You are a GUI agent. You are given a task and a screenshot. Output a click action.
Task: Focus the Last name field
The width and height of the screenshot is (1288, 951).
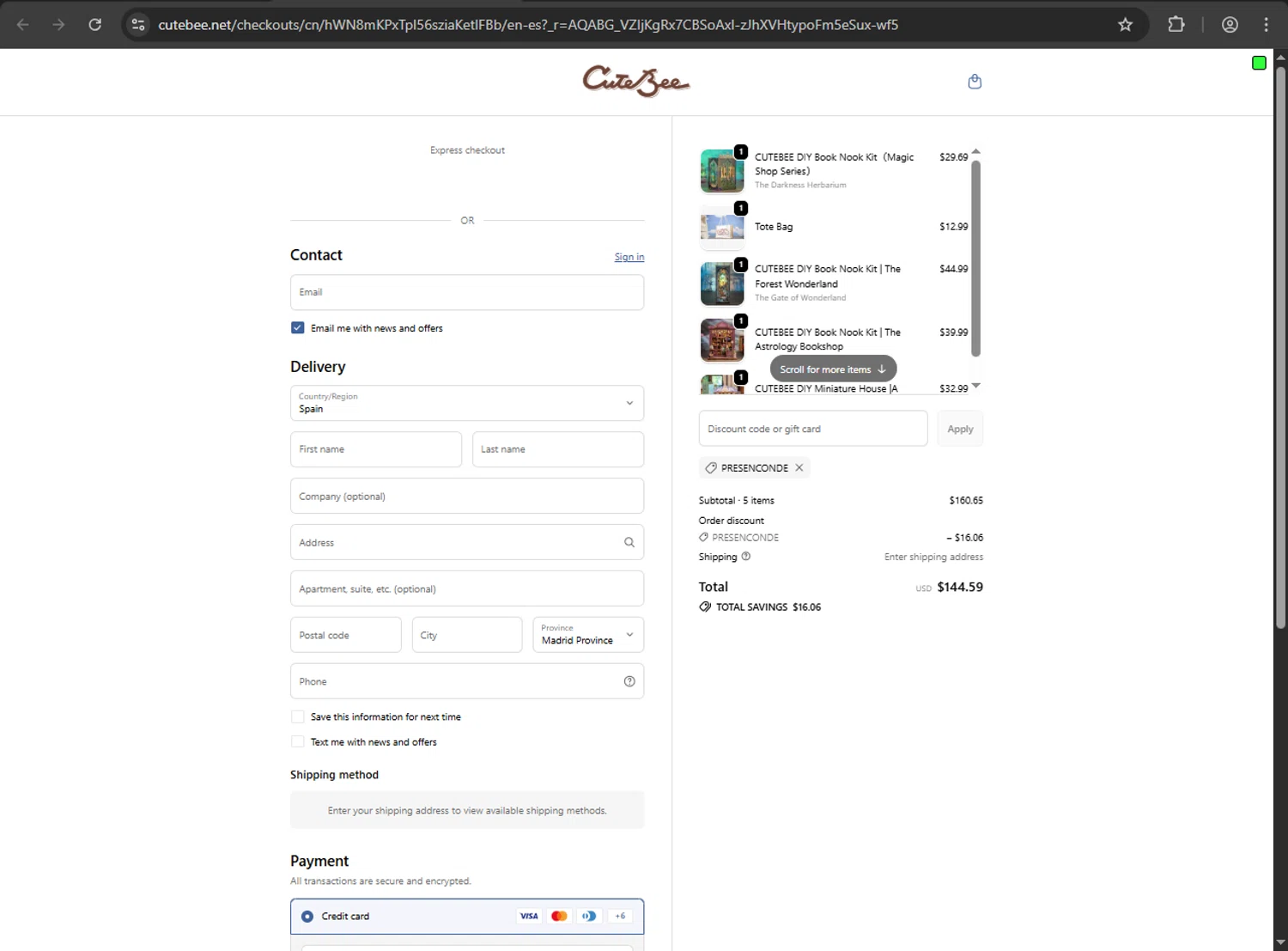pyautogui.click(x=558, y=449)
